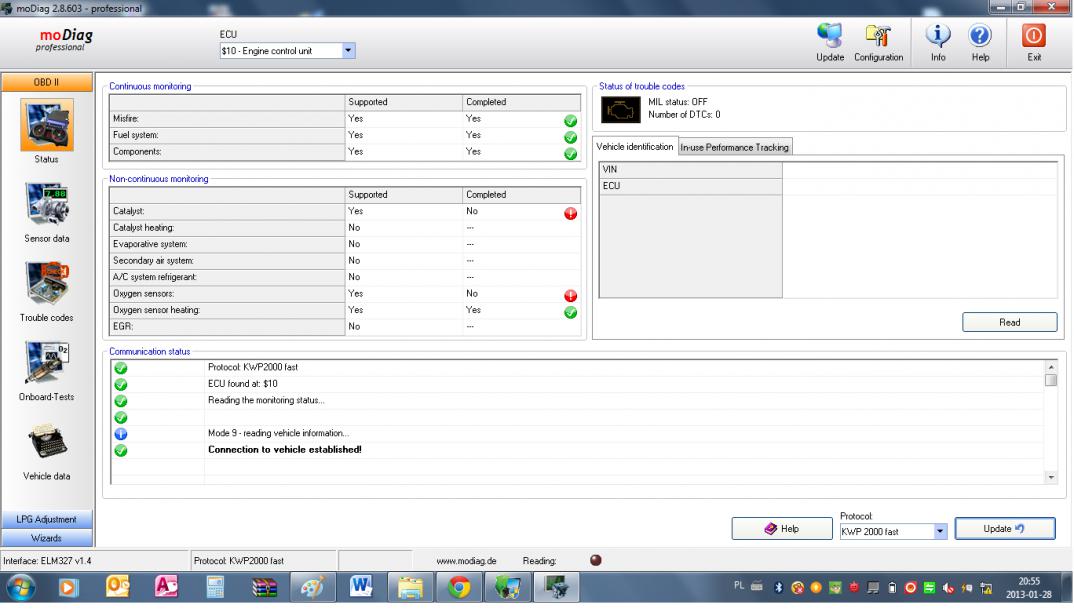Click 'Reading the monitoring status...' entry
This screenshot has width=1074, height=612.
pos(266,400)
